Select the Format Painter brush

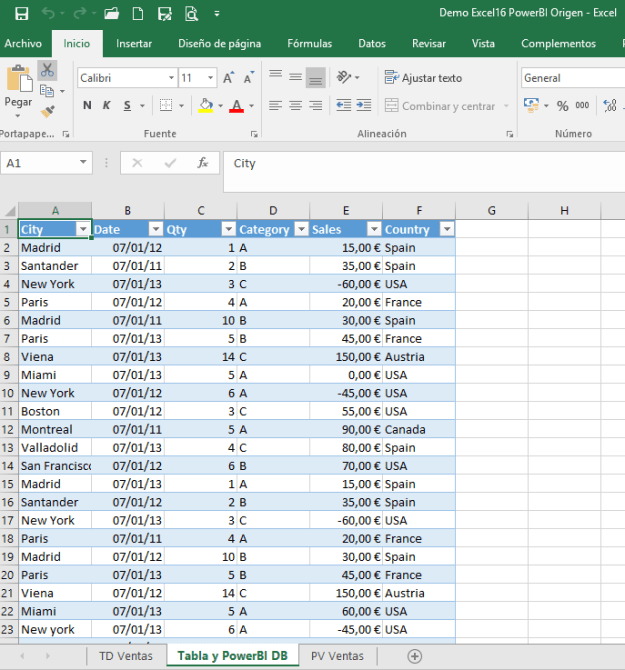coord(48,111)
